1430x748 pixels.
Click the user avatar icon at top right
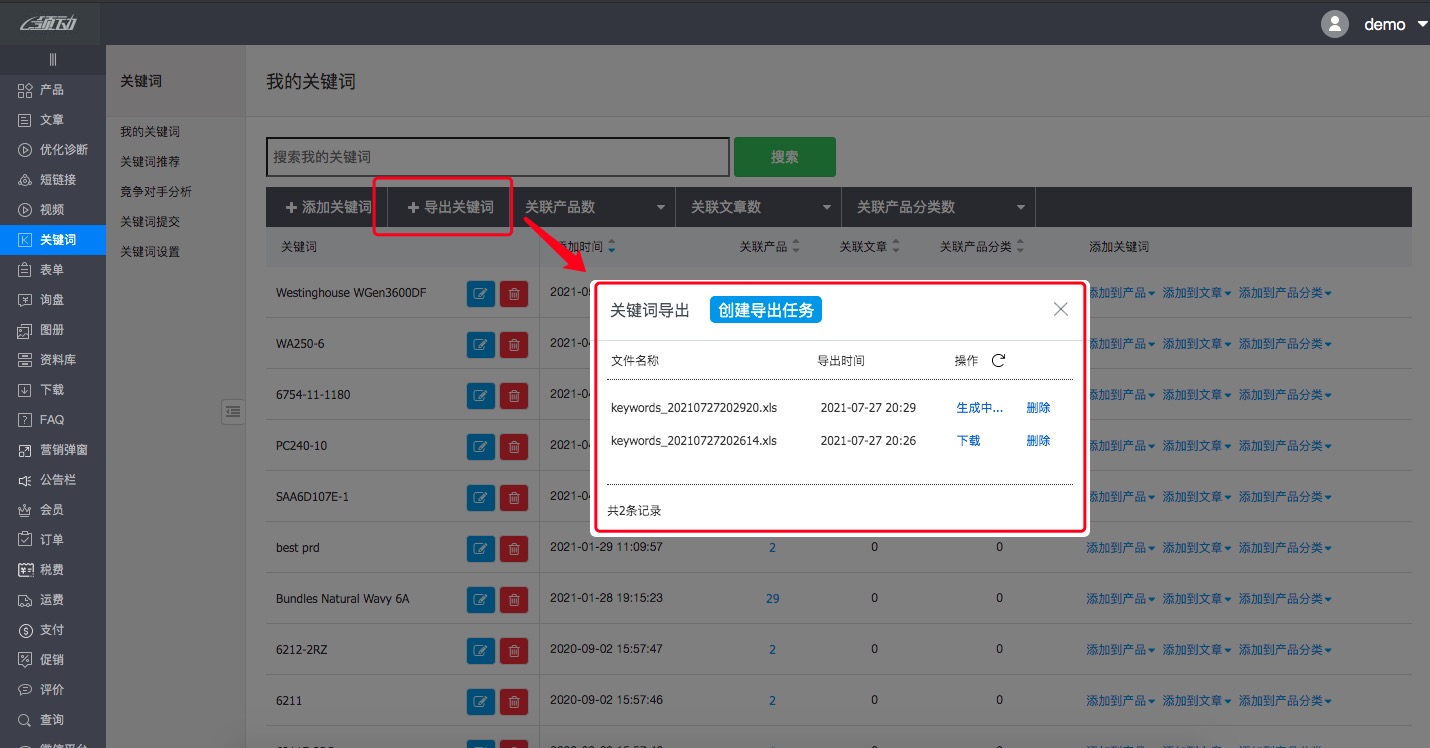coord(1334,23)
